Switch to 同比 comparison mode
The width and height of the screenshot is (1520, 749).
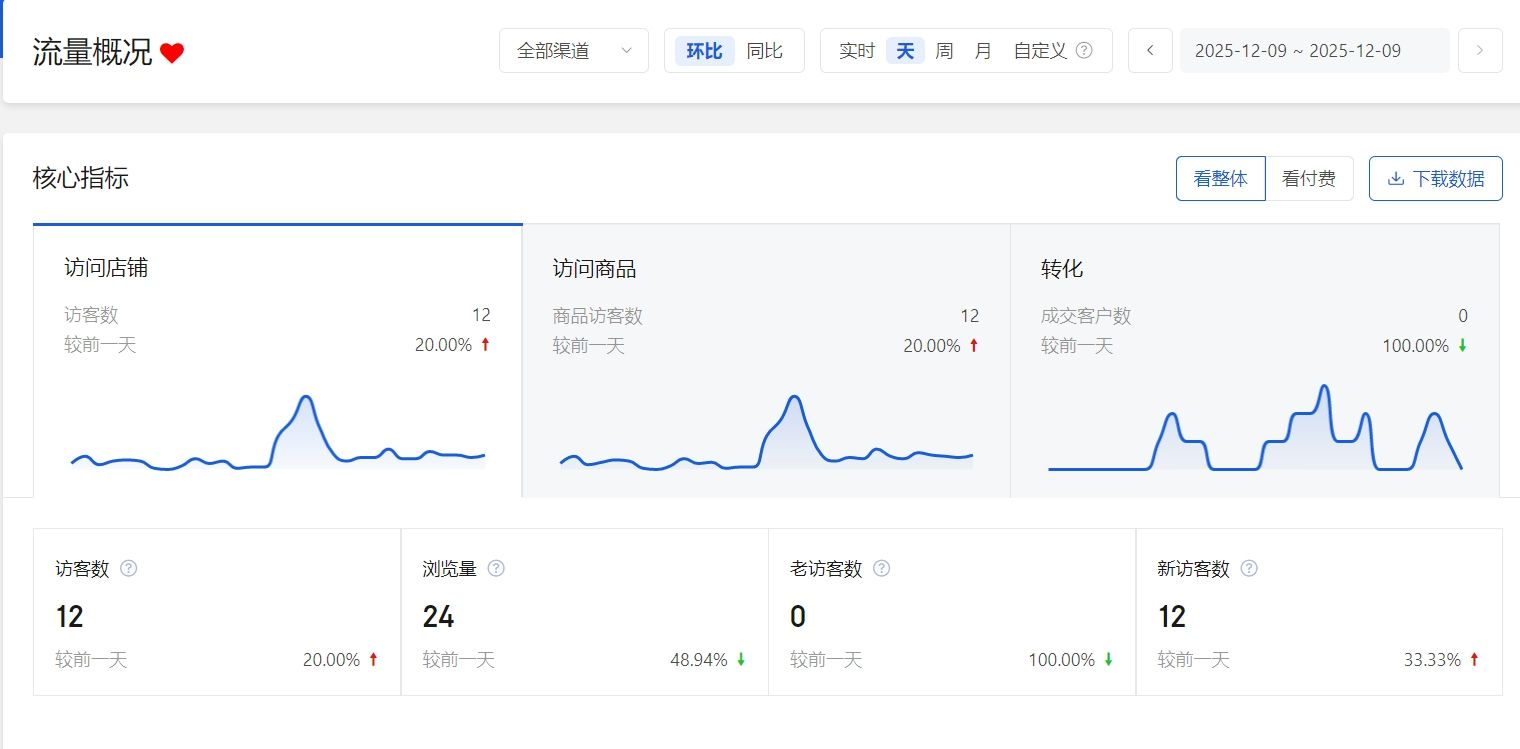764,51
